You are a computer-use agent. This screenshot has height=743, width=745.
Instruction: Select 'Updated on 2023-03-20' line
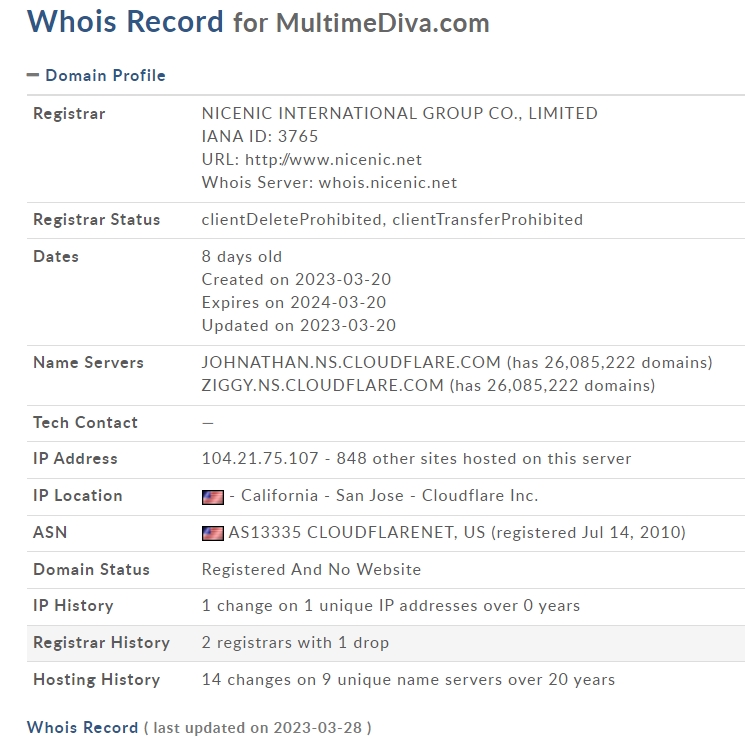(299, 325)
